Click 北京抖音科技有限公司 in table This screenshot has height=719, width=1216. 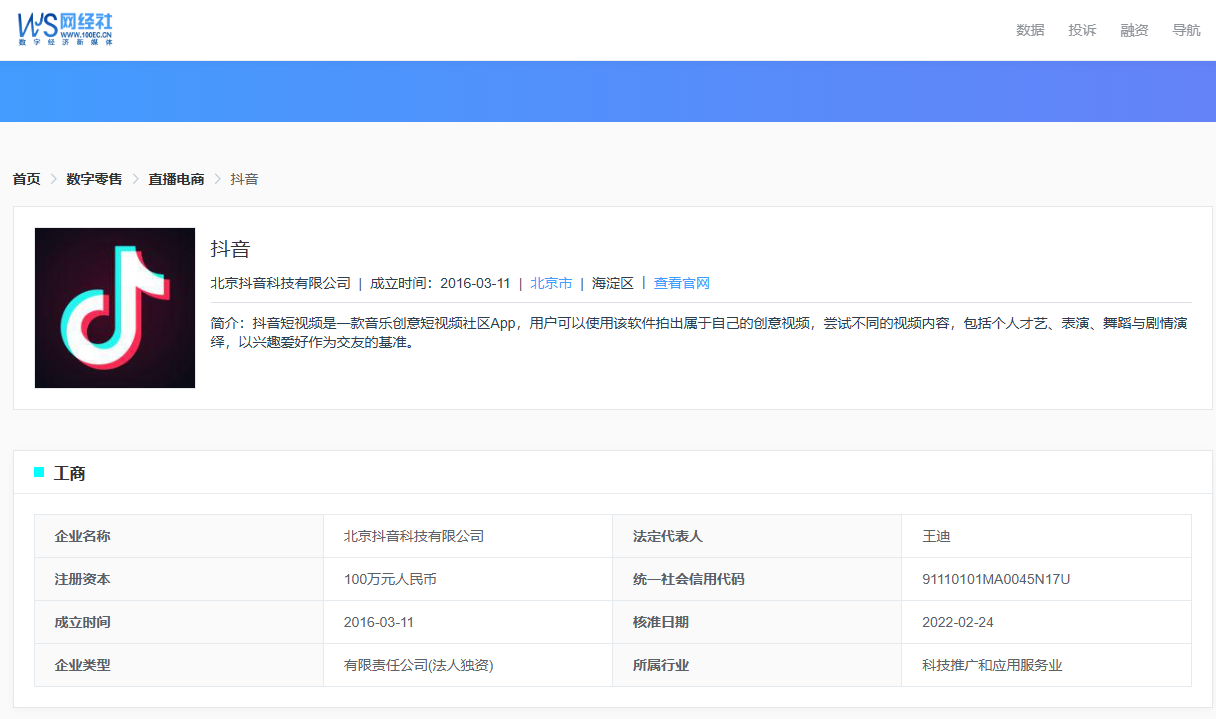[414, 536]
